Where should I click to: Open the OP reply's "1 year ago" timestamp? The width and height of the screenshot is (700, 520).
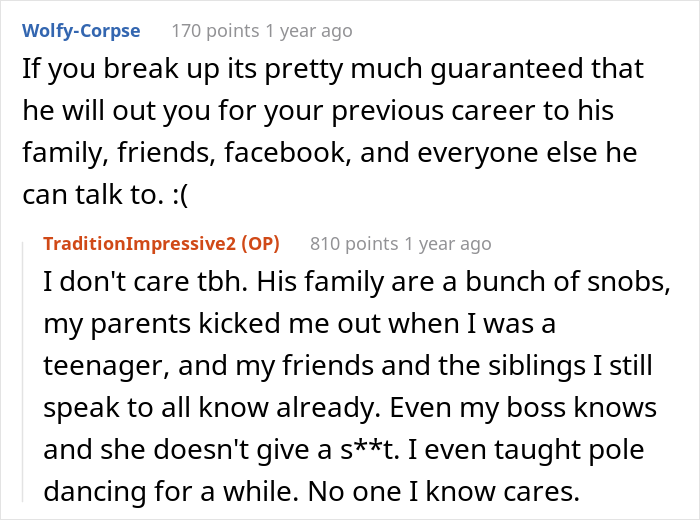pos(447,244)
